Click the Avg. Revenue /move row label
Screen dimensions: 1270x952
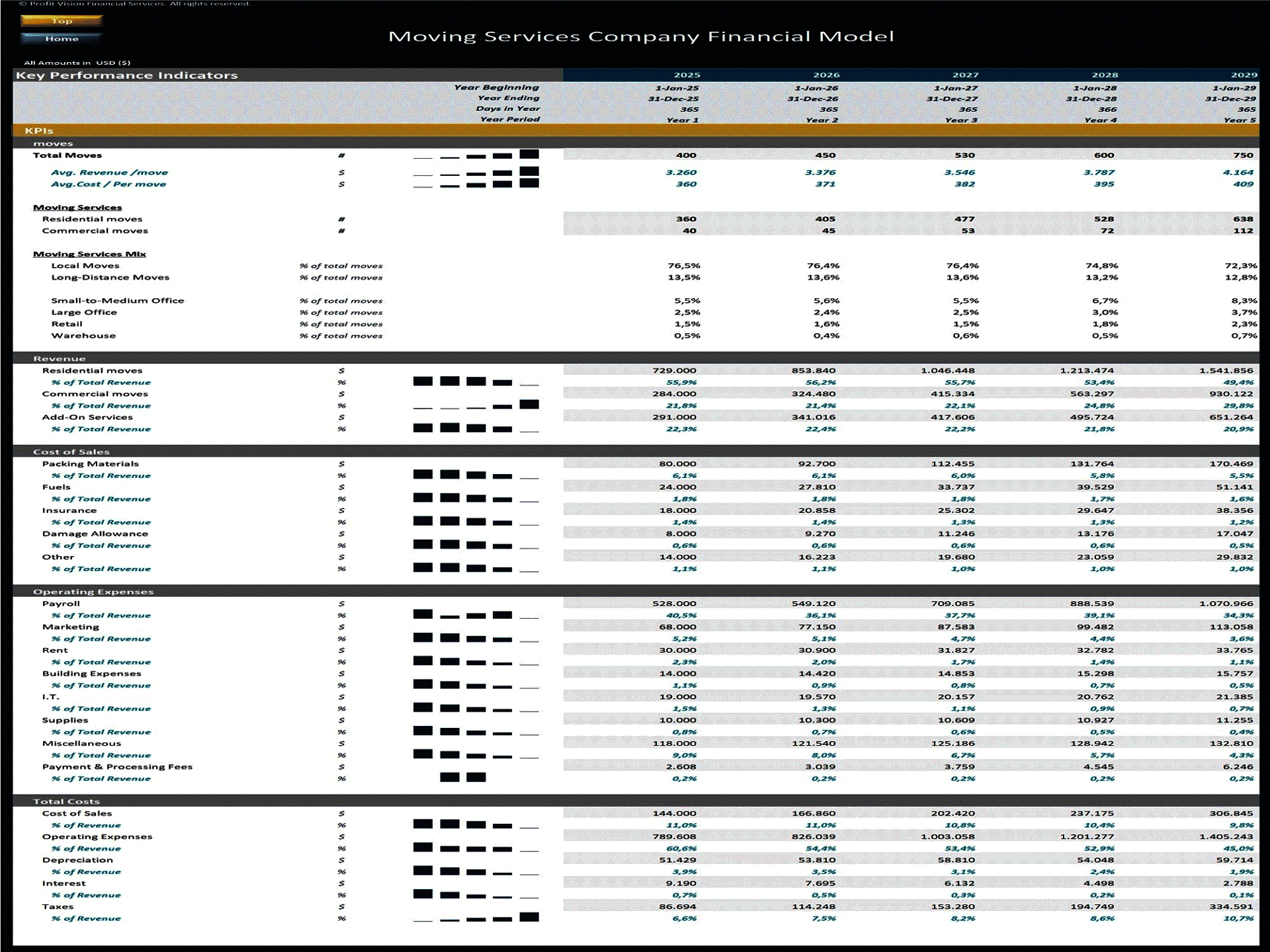click(109, 173)
